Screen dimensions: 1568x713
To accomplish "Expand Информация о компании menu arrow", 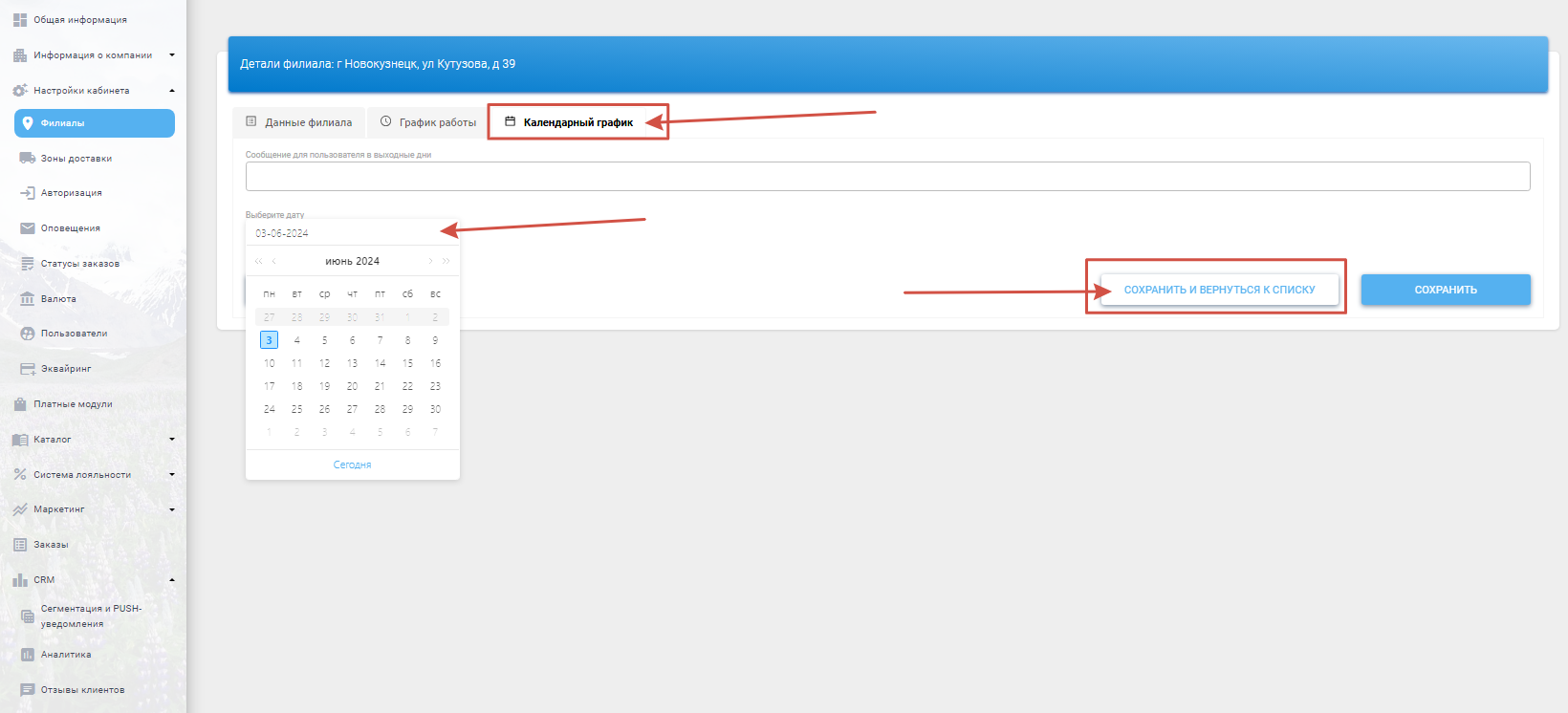I will pos(172,55).
